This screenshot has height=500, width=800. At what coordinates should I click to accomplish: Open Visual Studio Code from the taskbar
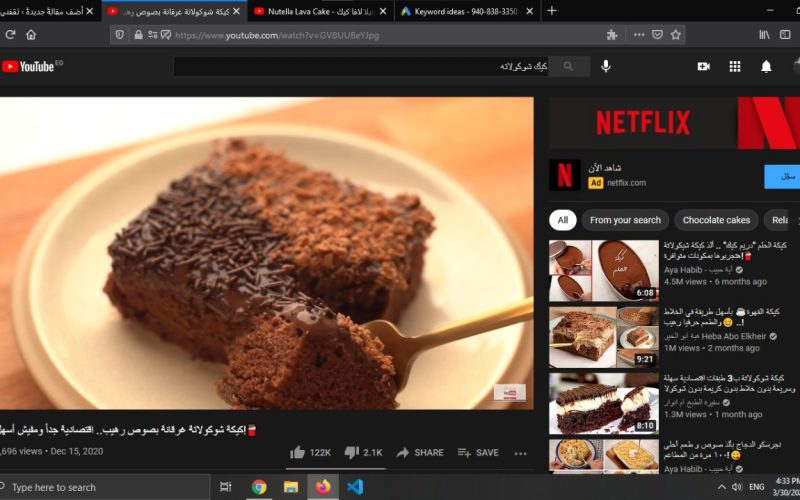pos(355,487)
